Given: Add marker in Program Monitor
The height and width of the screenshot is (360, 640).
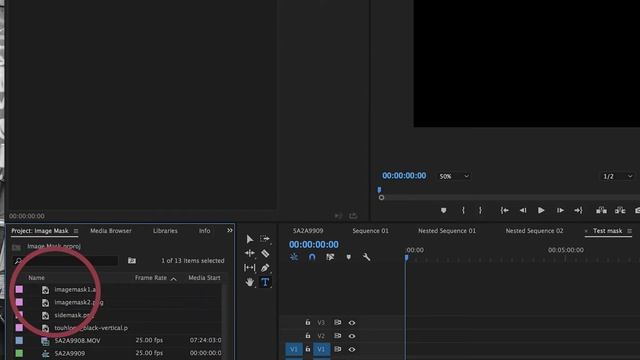Looking at the screenshot, I should click(444, 211).
